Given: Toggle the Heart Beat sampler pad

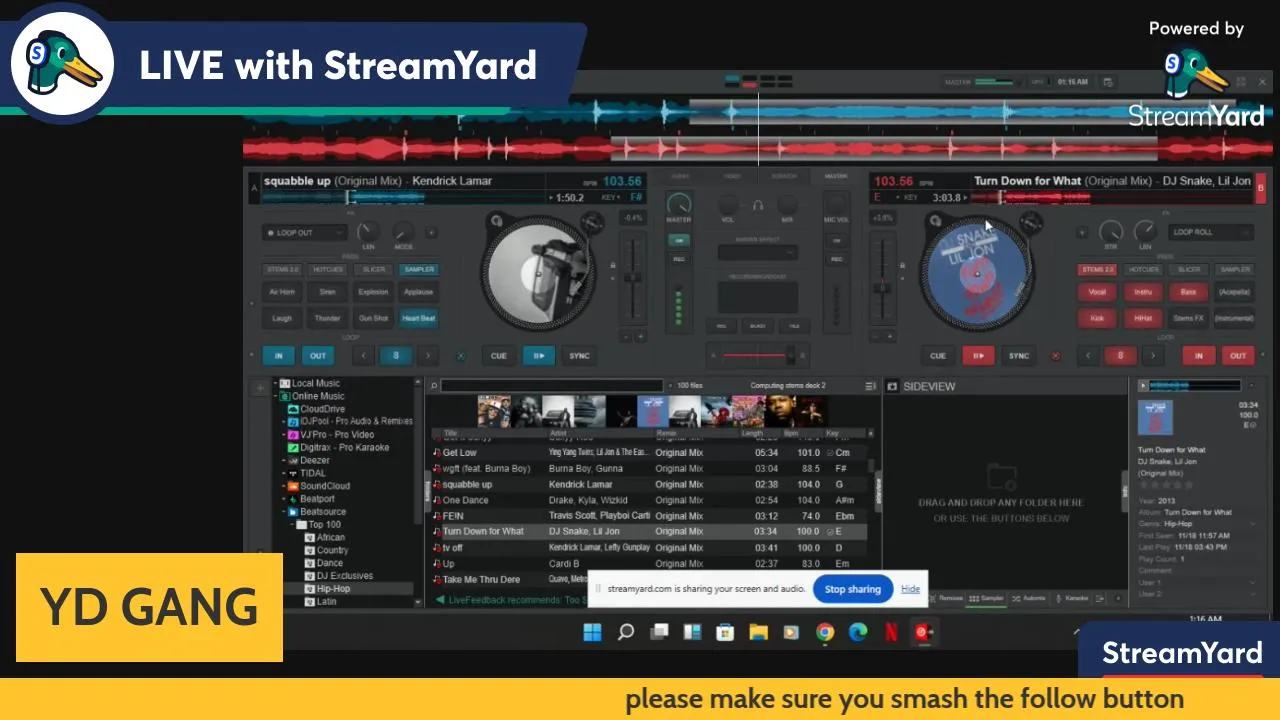Looking at the screenshot, I should 418,318.
